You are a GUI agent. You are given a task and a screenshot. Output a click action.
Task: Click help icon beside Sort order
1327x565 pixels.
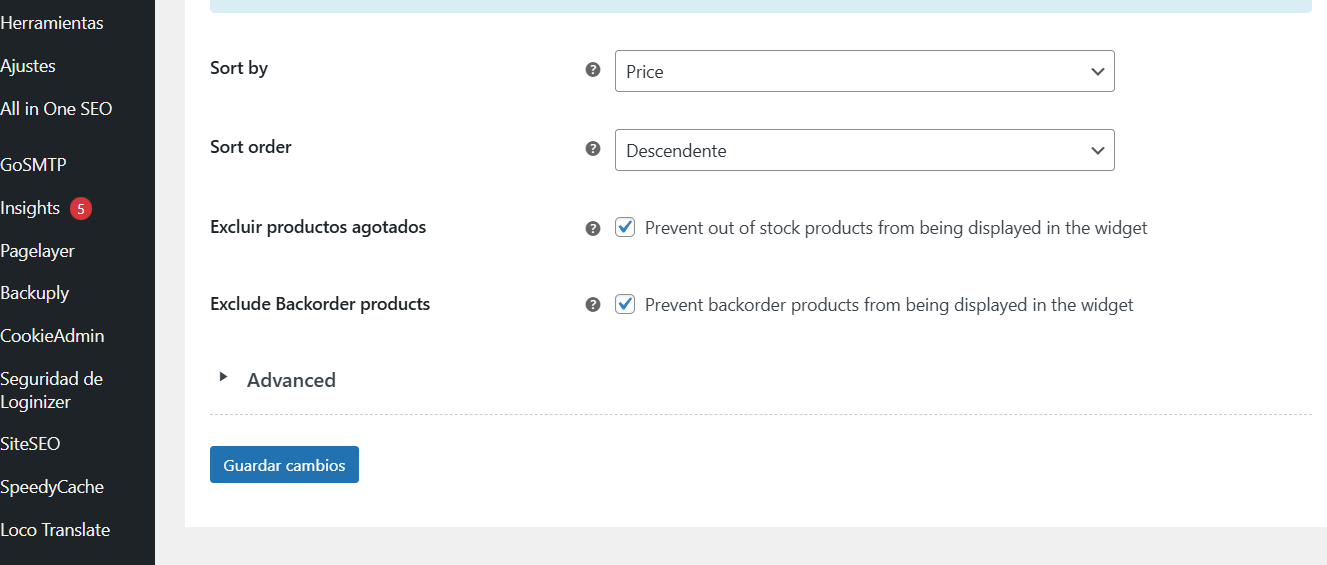coord(593,149)
